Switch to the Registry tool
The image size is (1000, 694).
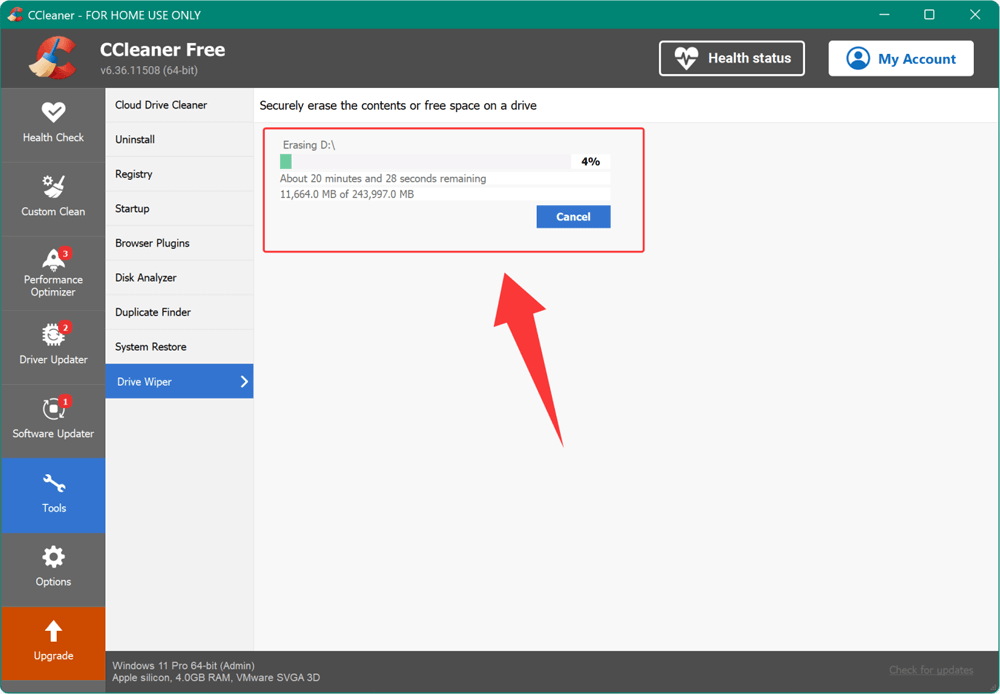[134, 174]
